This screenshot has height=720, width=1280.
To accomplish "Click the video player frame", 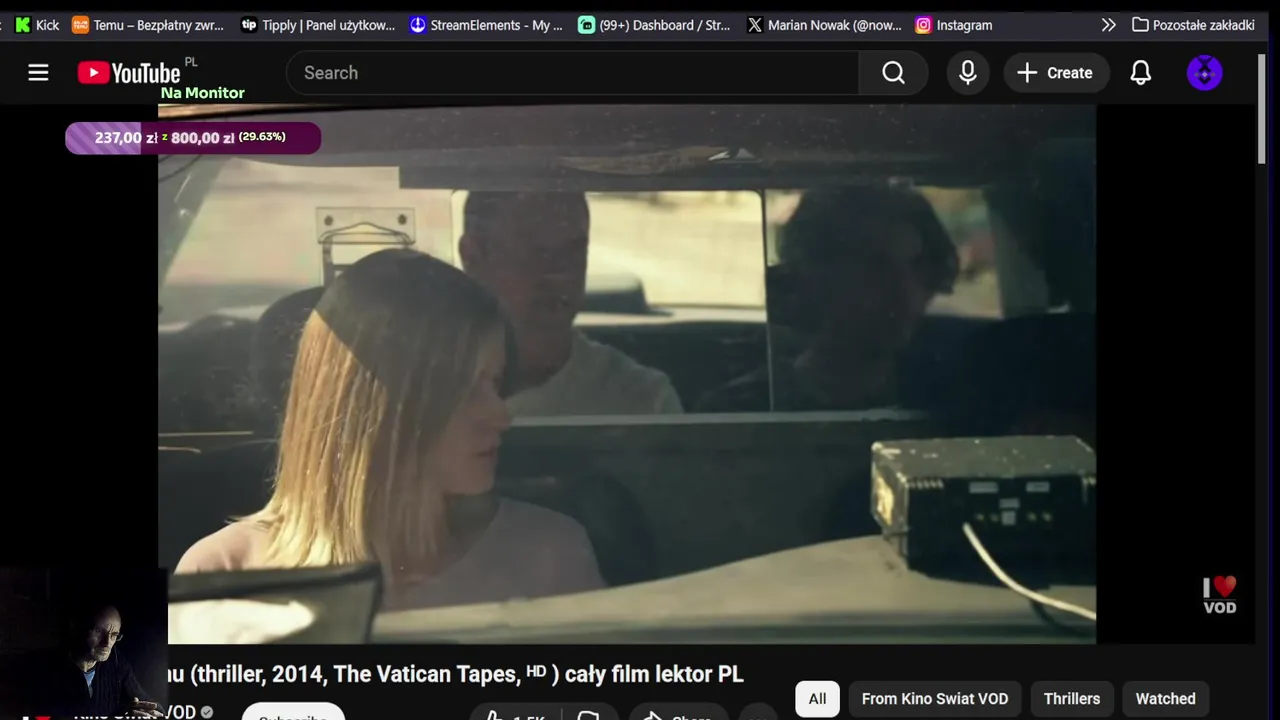I will click(x=627, y=374).
